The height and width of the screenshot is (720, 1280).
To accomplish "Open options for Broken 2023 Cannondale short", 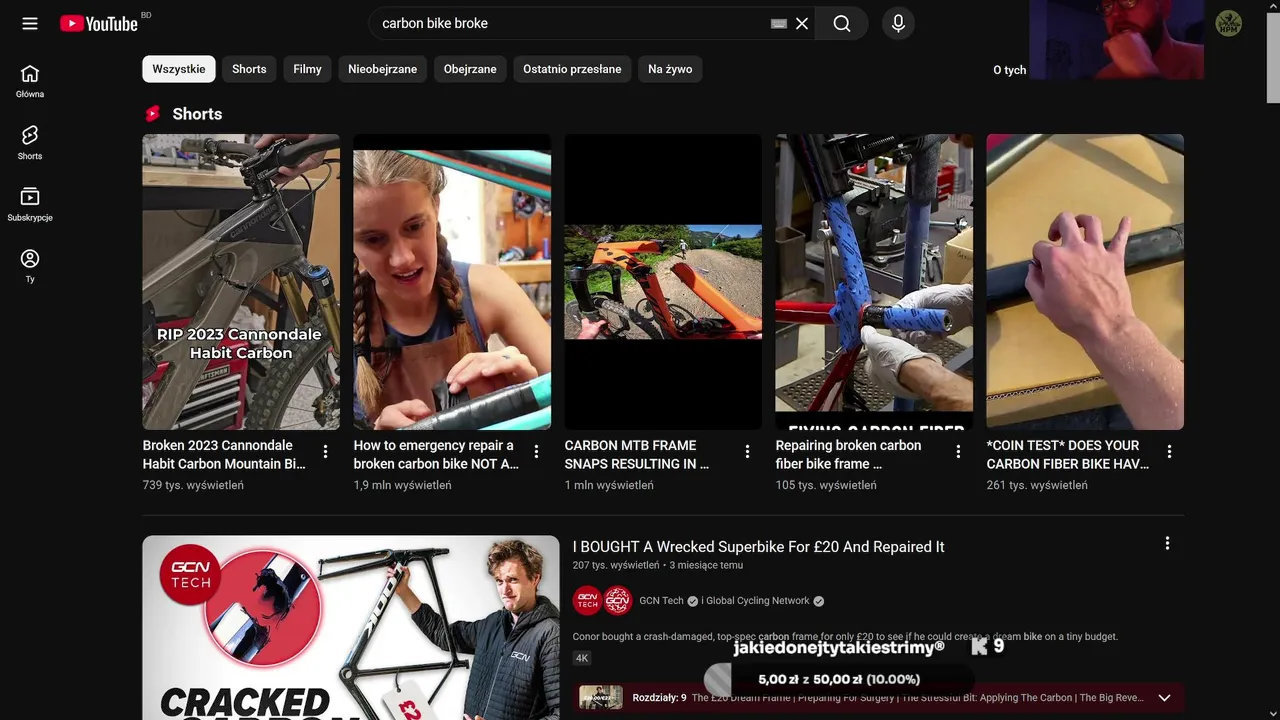I will tap(325, 452).
